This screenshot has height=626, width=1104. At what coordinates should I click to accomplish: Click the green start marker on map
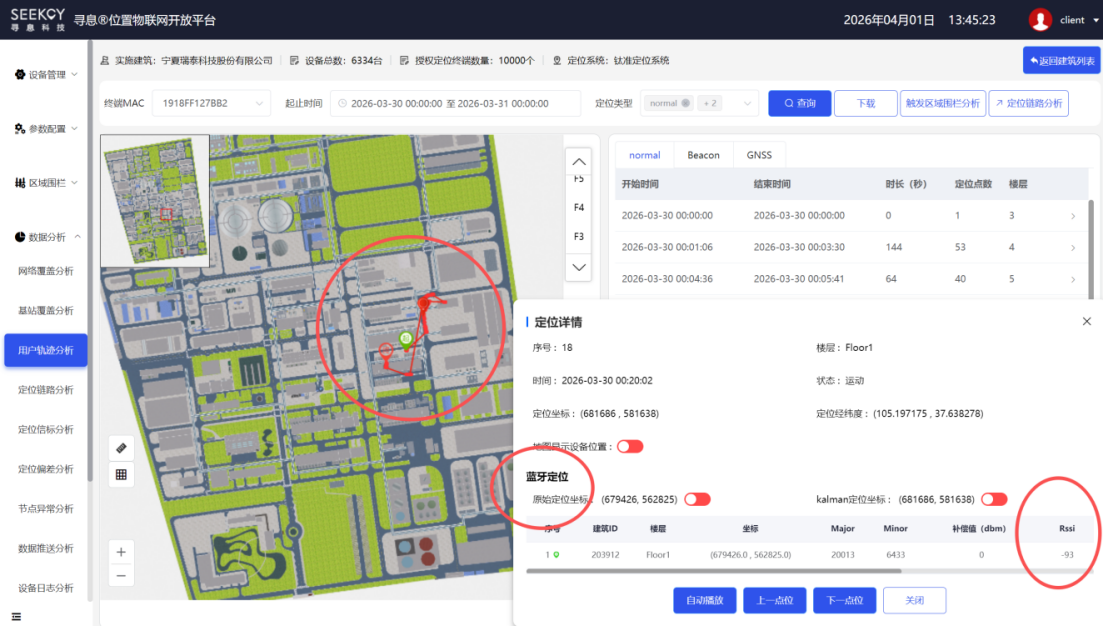[406, 340]
